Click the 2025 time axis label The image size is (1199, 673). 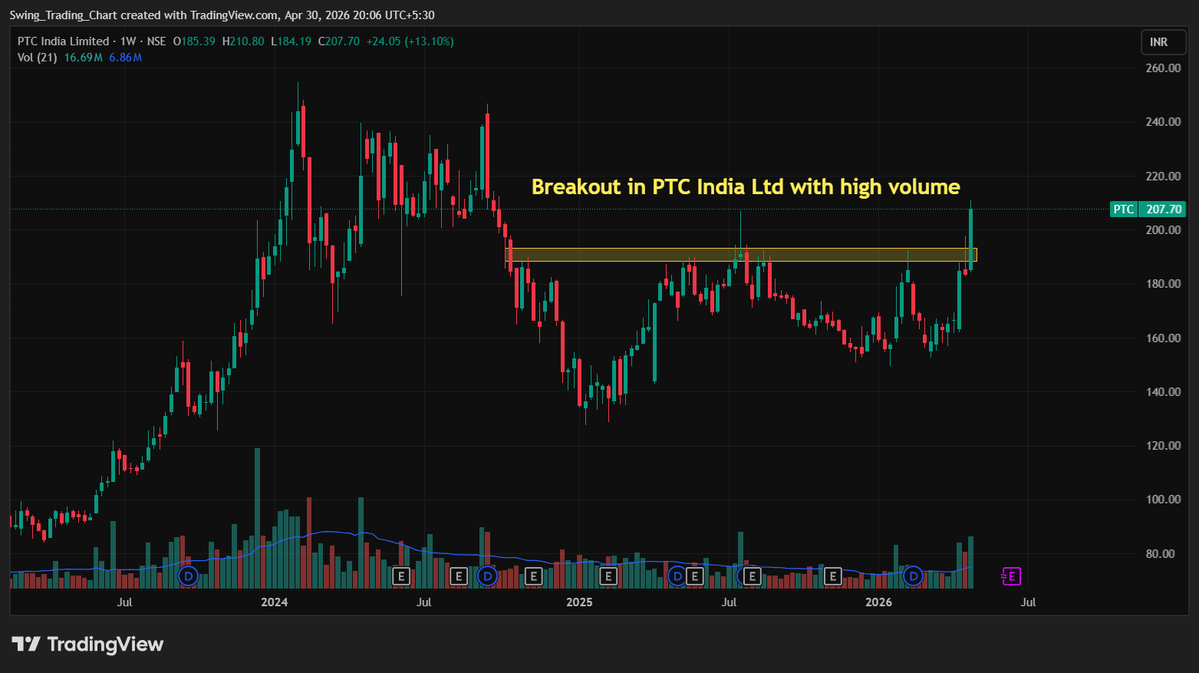580,603
